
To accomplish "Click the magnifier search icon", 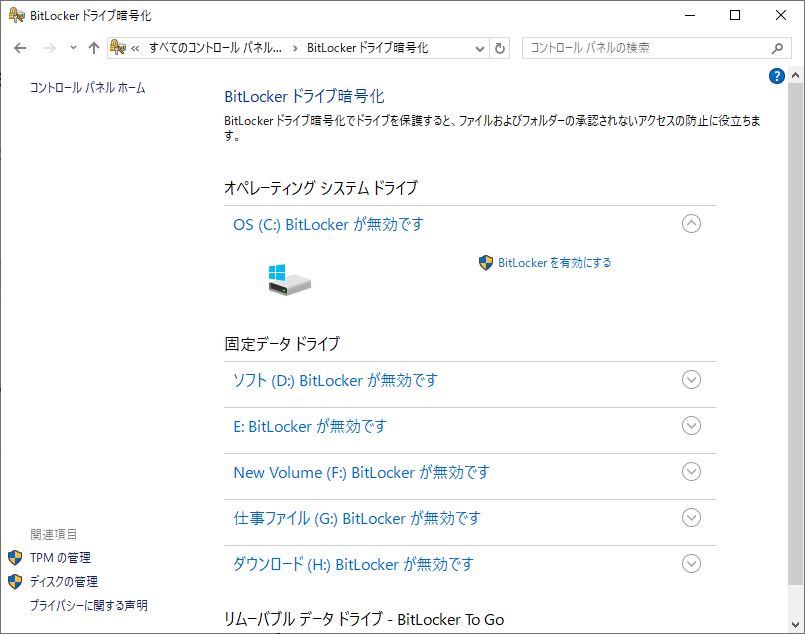I will pos(777,48).
